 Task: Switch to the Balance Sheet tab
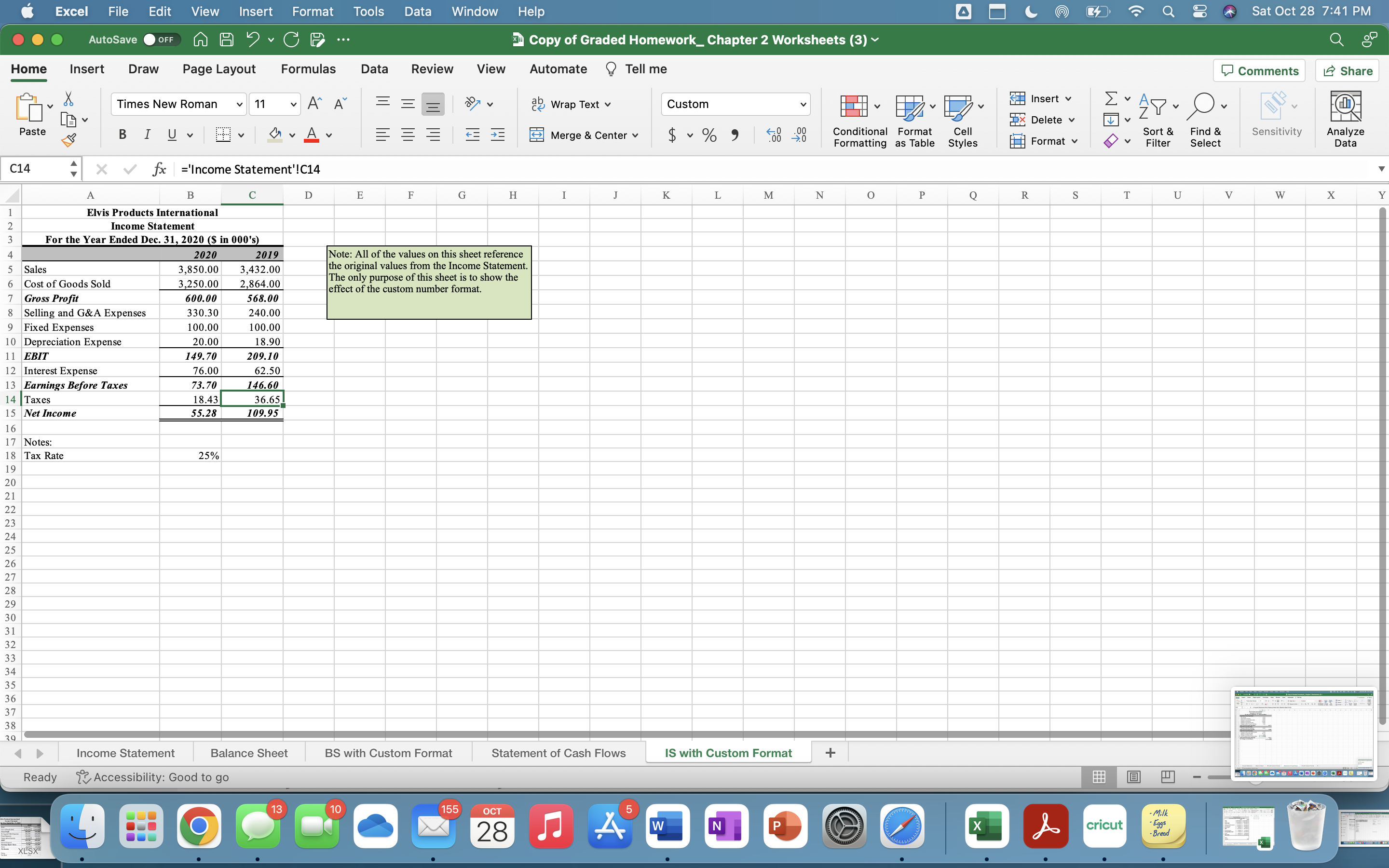[248, 753]
